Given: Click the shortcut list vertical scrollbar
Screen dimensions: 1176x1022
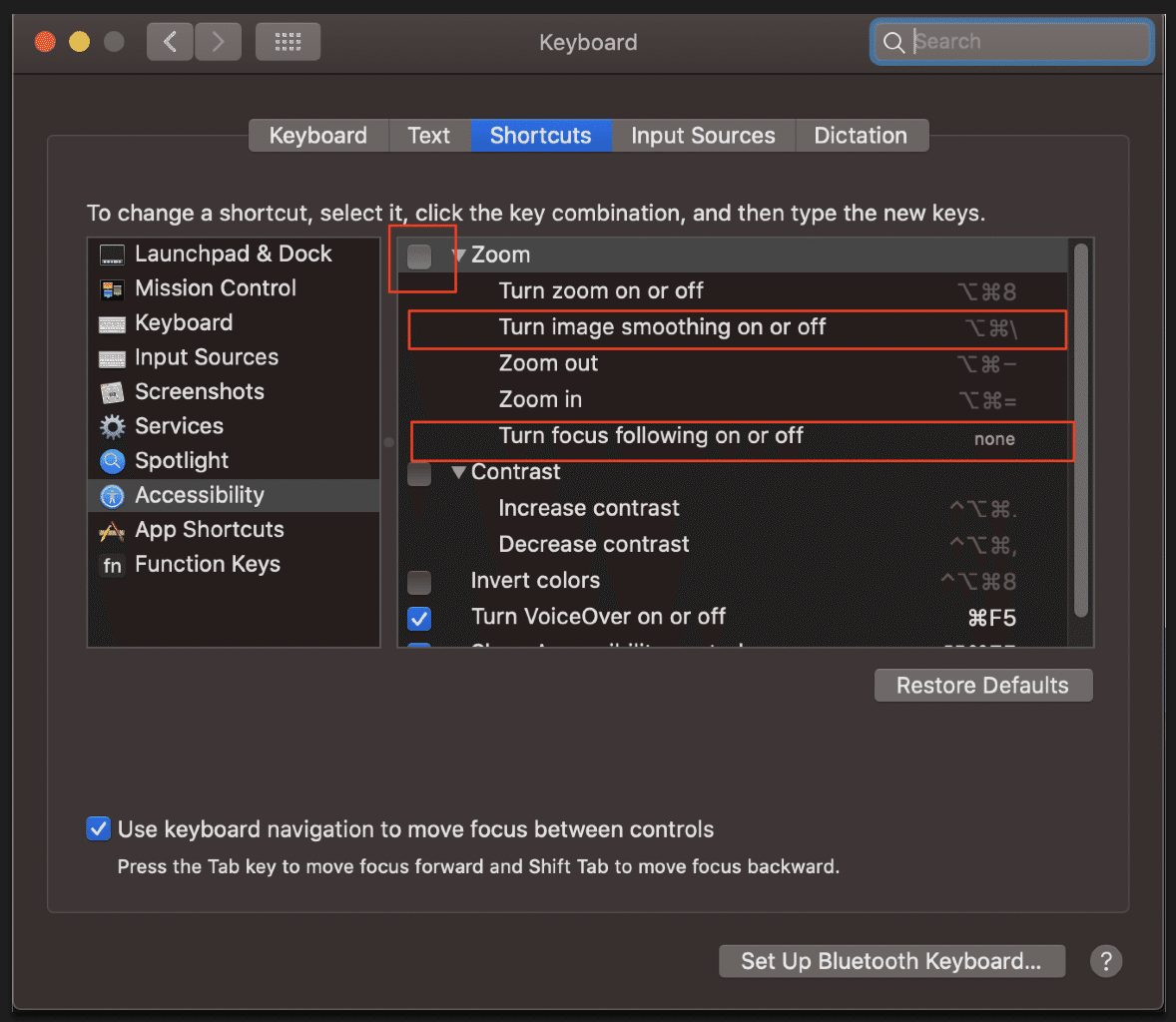Looking at the screenshot, I should tap(1080, 430).
